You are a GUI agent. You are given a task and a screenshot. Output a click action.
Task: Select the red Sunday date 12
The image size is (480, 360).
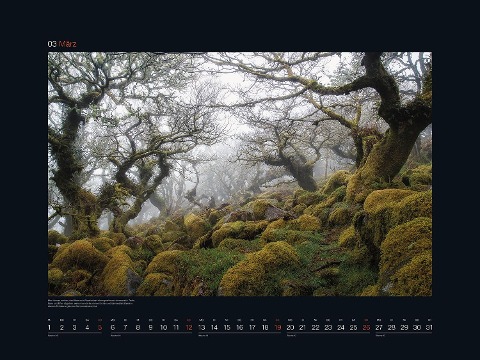tap(189, 327)
